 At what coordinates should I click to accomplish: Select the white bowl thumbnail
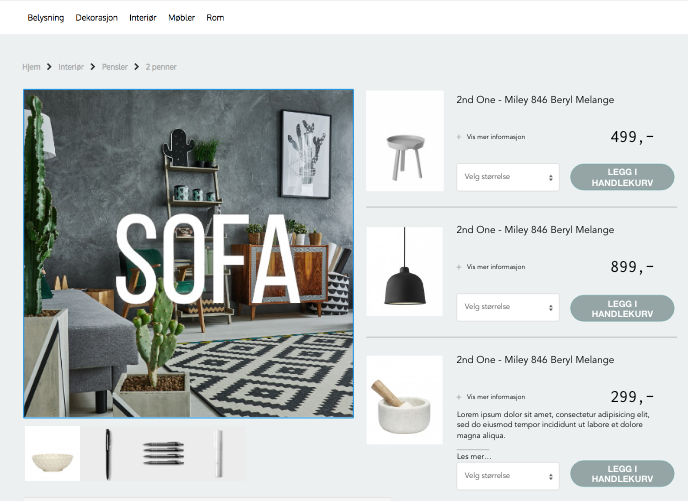52,454
